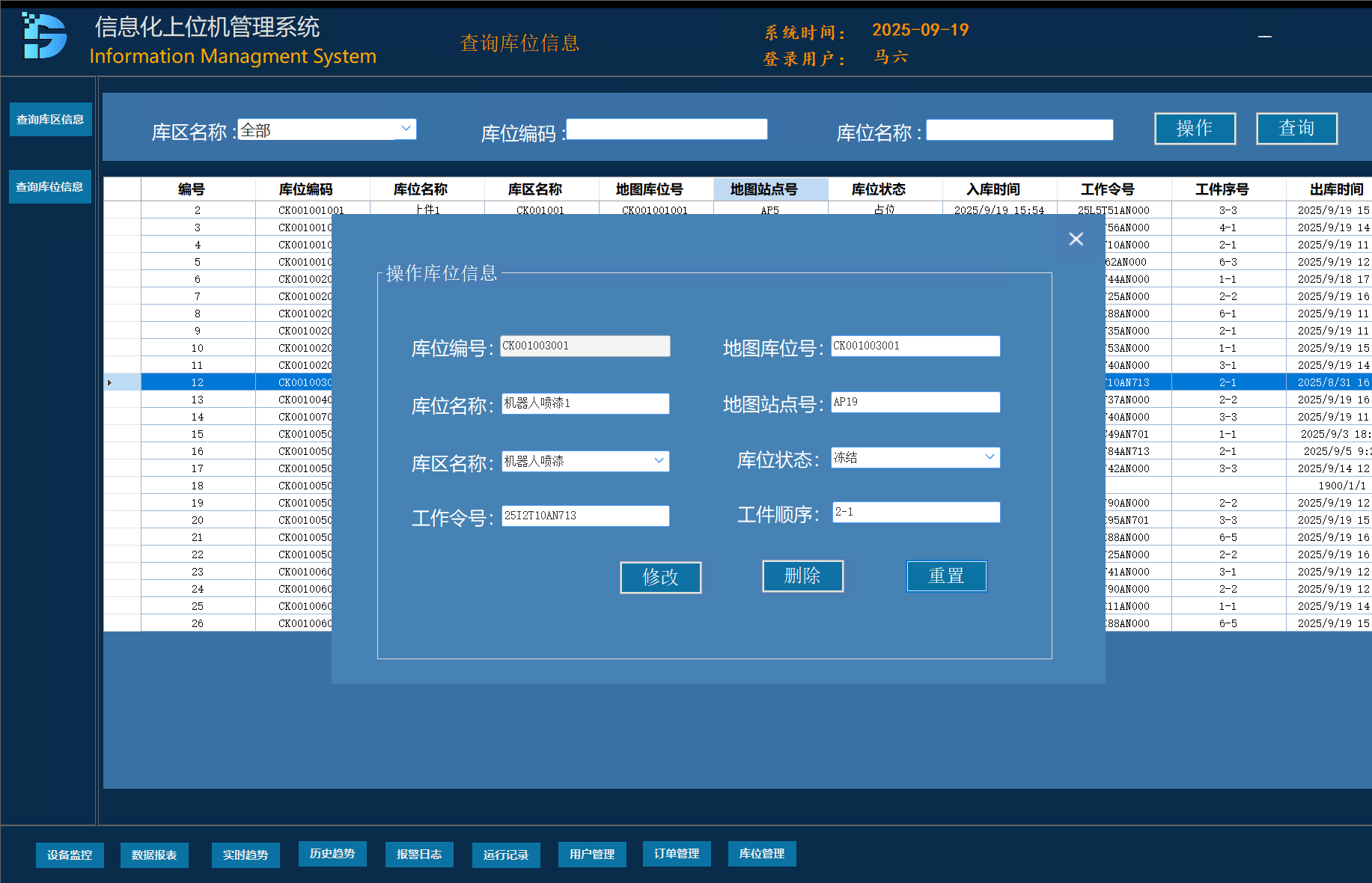This screenshot has height=883, width=1372.
Task: Switch to 库位管理 bottom tab
Action: [762, 854]
